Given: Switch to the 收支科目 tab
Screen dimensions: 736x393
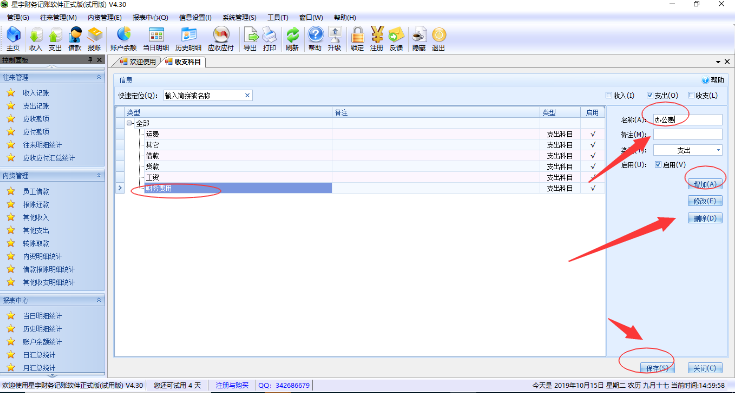Looking at the screenshot, I should tap(184, 62).
